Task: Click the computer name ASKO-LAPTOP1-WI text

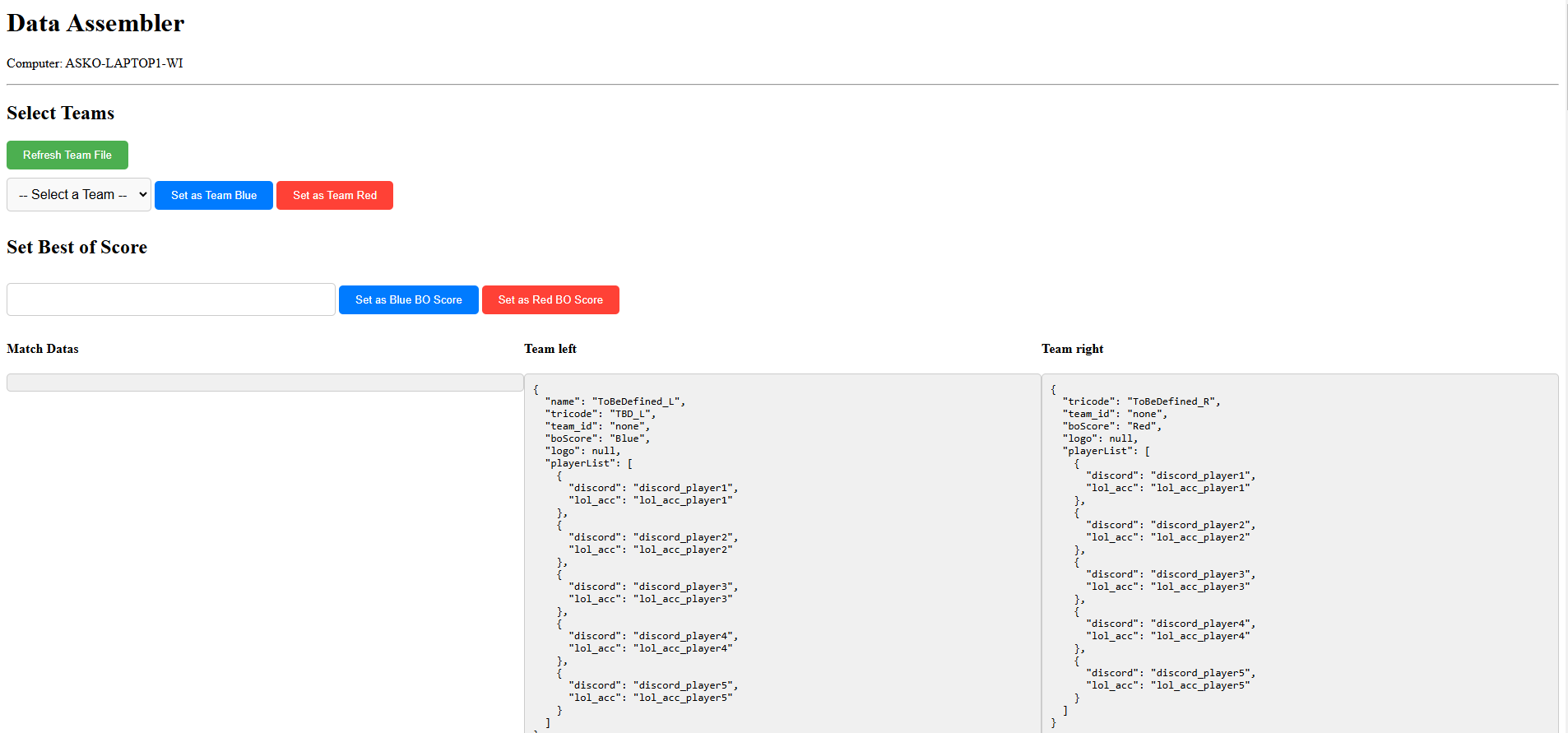Action: coord(124,63)
